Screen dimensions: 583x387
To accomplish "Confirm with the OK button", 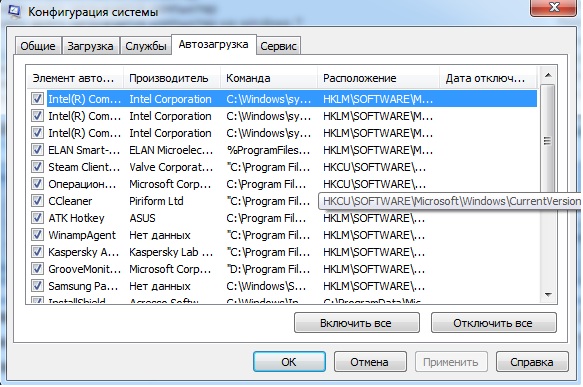I will point(289,362).
